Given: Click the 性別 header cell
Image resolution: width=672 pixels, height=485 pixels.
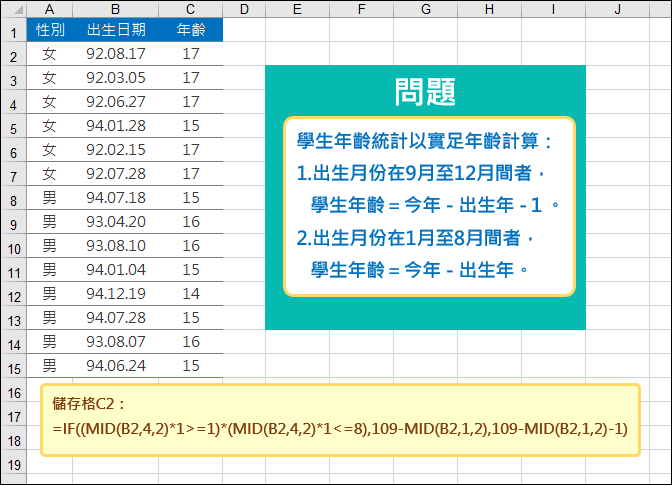Looking at the screenshot, I should [x=49, y=30].
